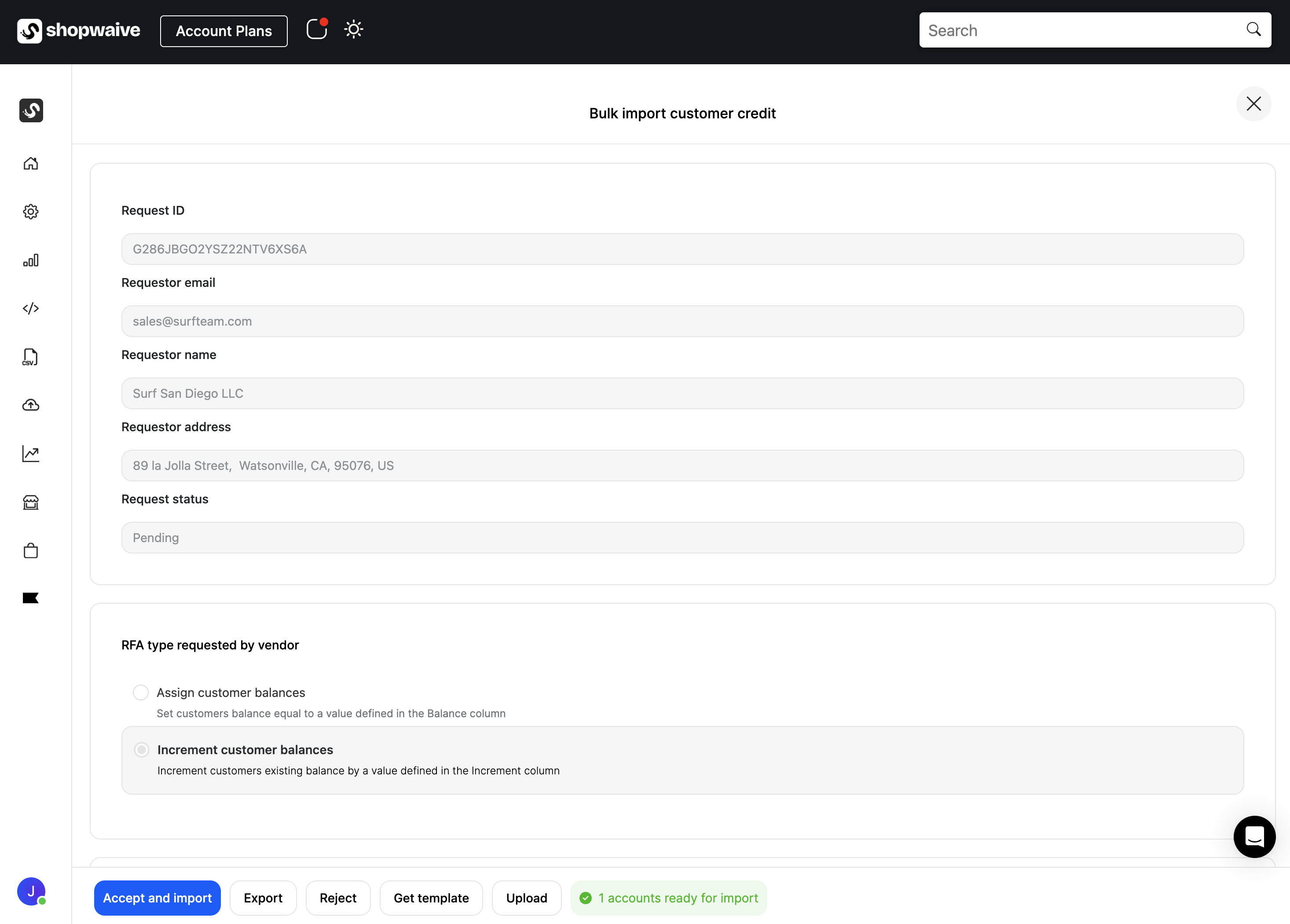The height and width of the screenshot is (924, 1290).
Task: Open the bar chart analytics icon
Action: coord(31,260)
